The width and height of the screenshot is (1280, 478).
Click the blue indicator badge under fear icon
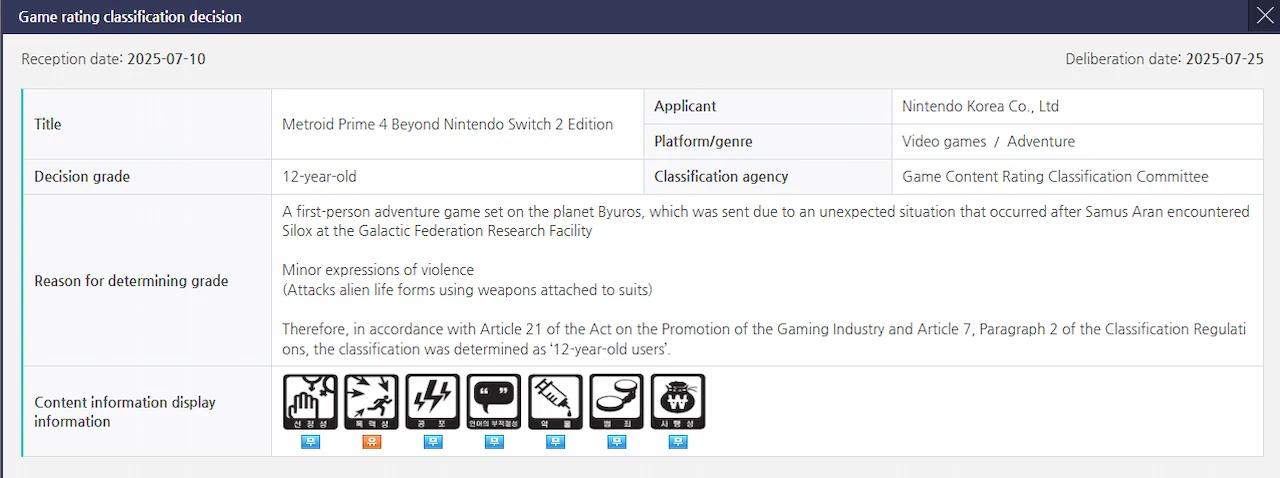pos(432,441)
